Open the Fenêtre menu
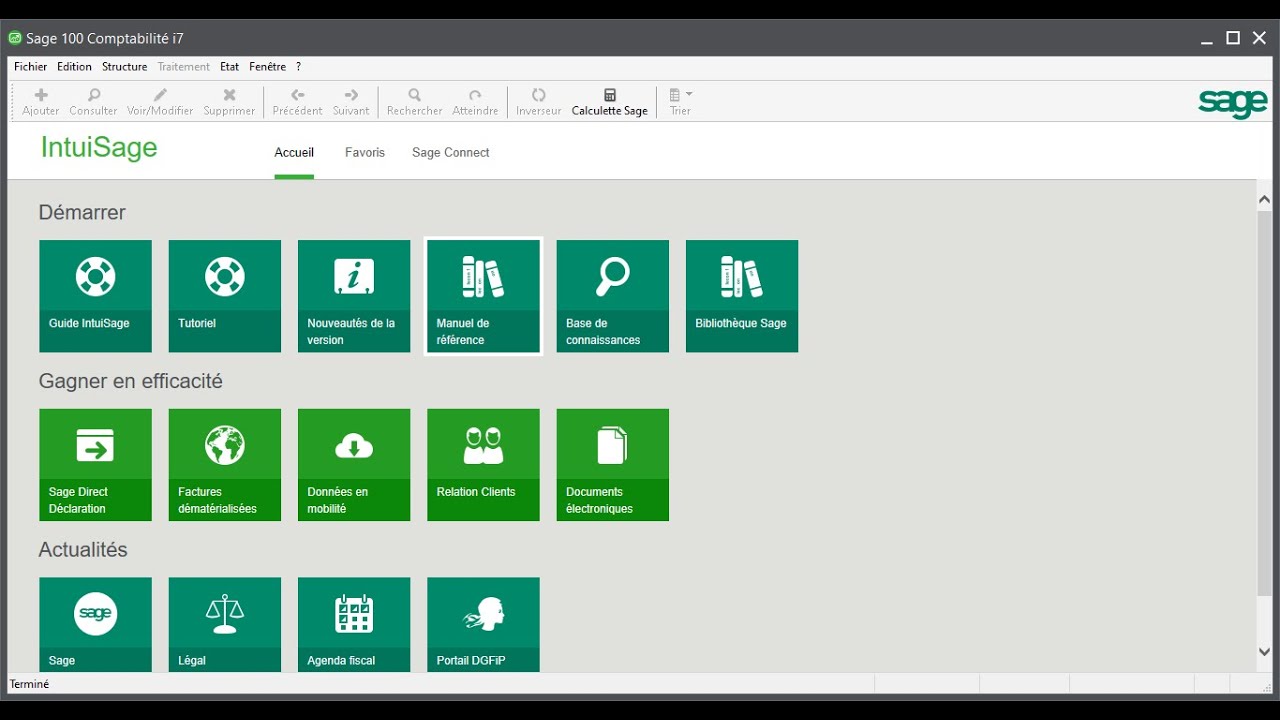Viewport: 1280px width, 720px height. click(x=267, y=67)
